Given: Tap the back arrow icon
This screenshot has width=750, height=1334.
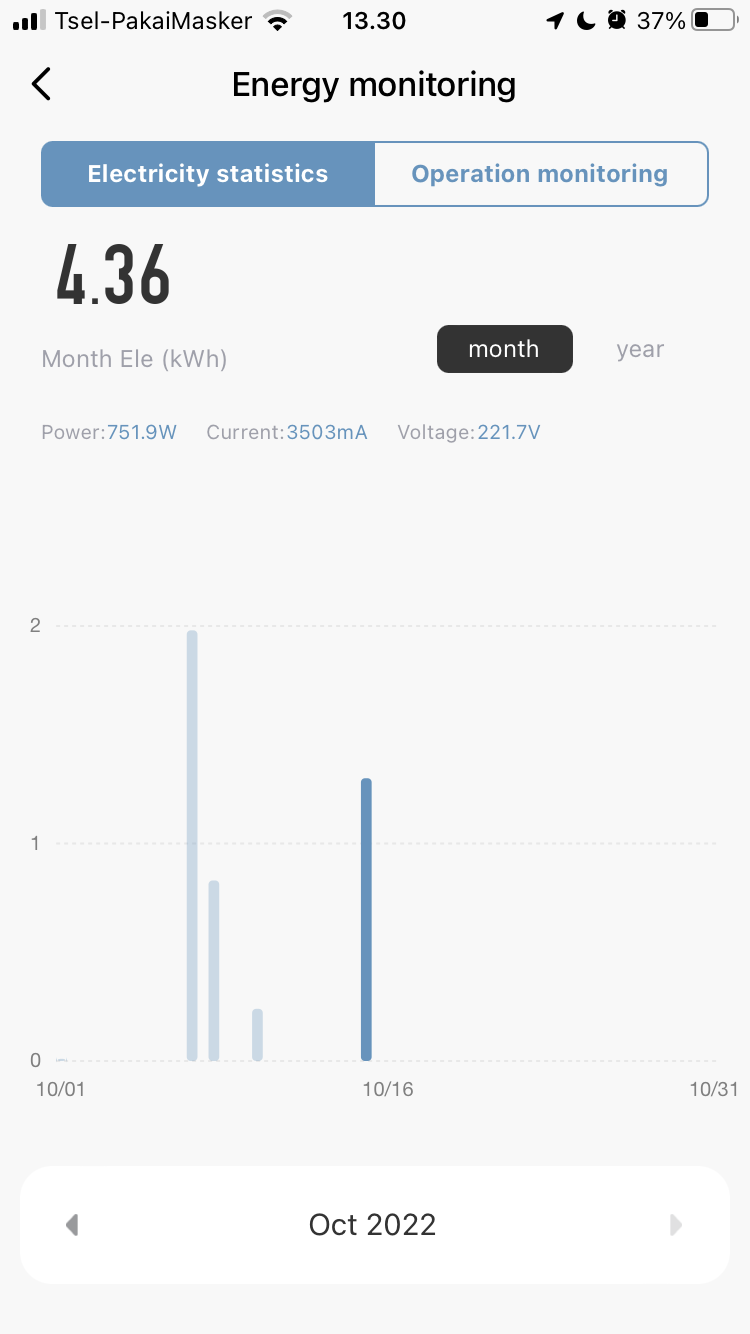Looking at the screenshot, I should click(x=41, y=84).
